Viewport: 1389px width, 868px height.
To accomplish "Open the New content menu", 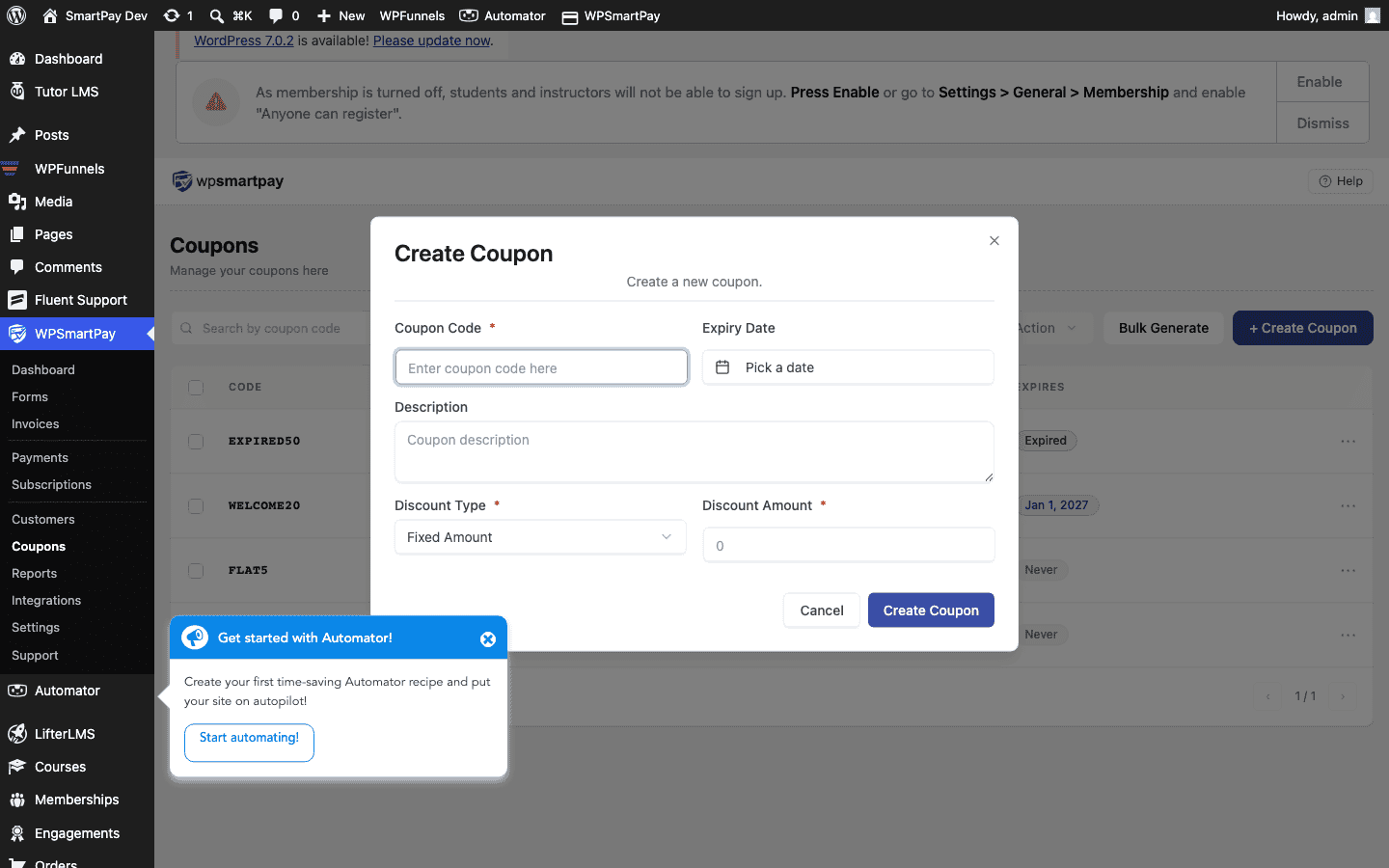I will (341, 15).
